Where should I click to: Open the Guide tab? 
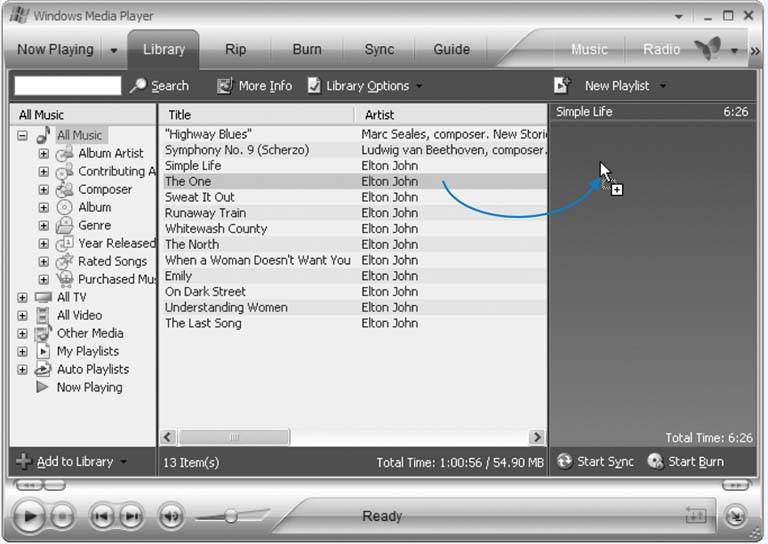click(x=451, y=49)
